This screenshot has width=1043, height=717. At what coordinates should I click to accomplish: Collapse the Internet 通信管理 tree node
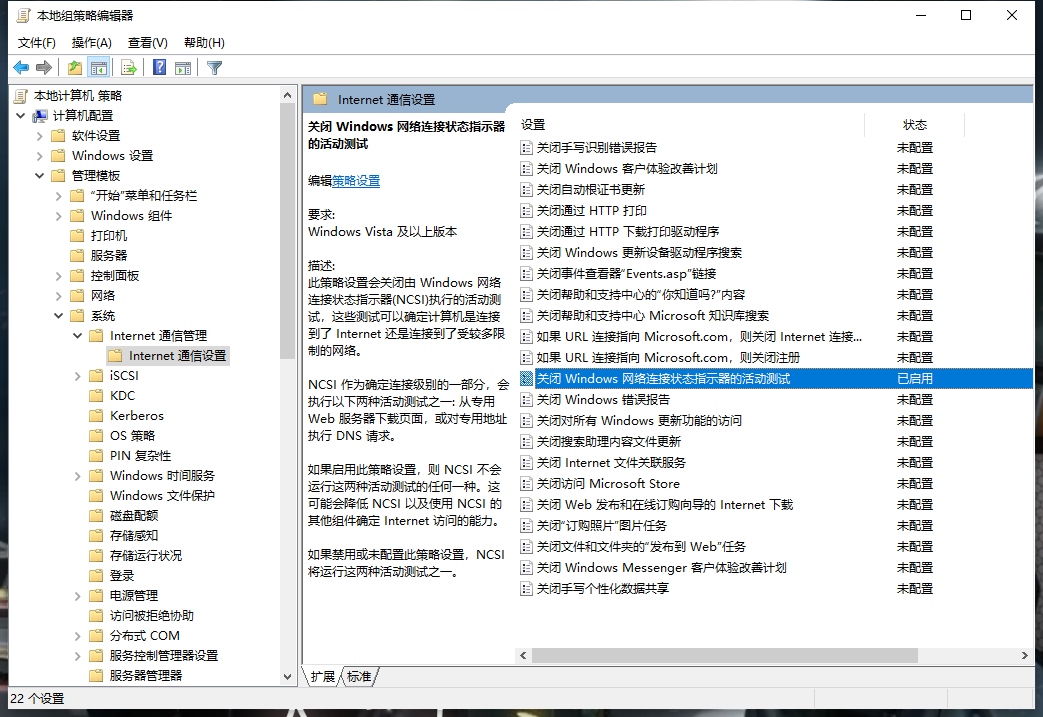77,335
